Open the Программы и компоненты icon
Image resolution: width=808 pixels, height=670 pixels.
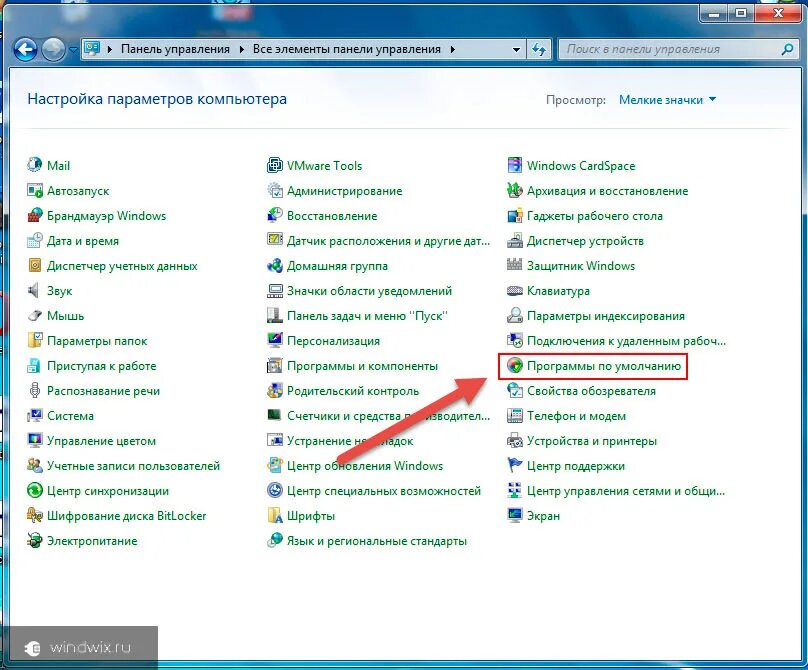point(275,365)
